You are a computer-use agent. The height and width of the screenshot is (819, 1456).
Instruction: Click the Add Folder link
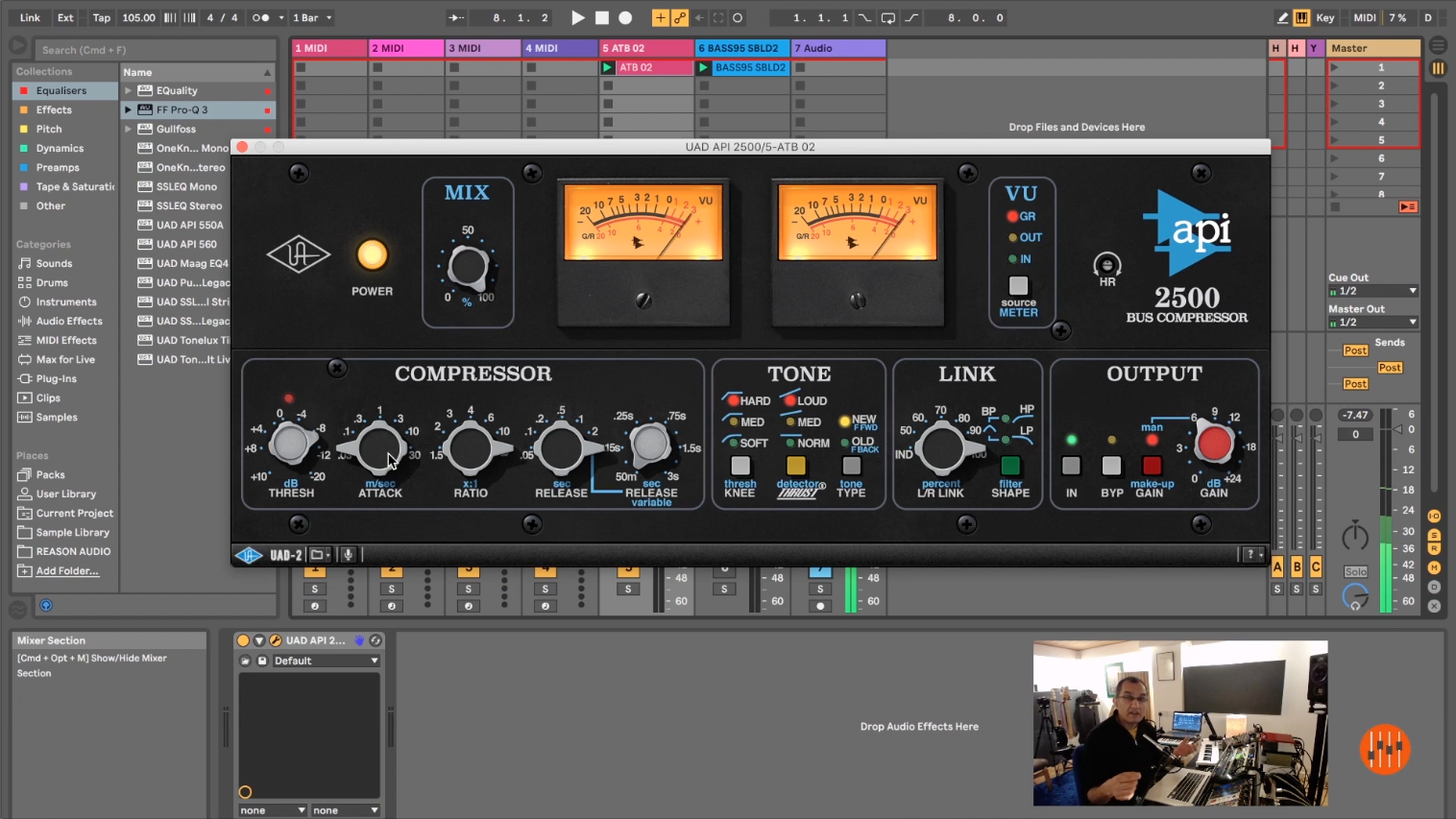click(x=67, y=570)
